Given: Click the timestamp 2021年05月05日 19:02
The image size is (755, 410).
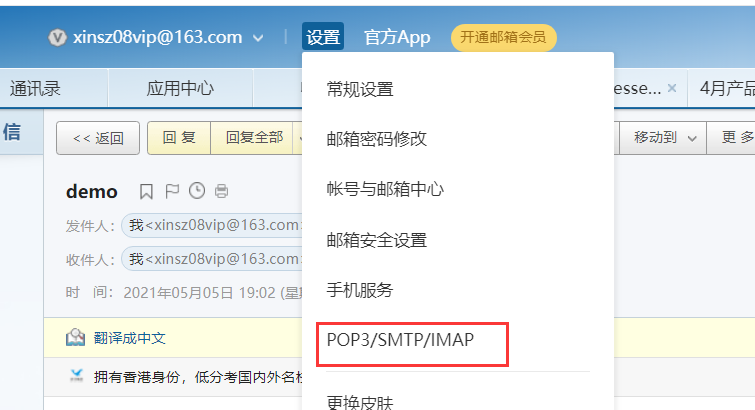Looking at the screenshot, I should [x=199, y=292].
